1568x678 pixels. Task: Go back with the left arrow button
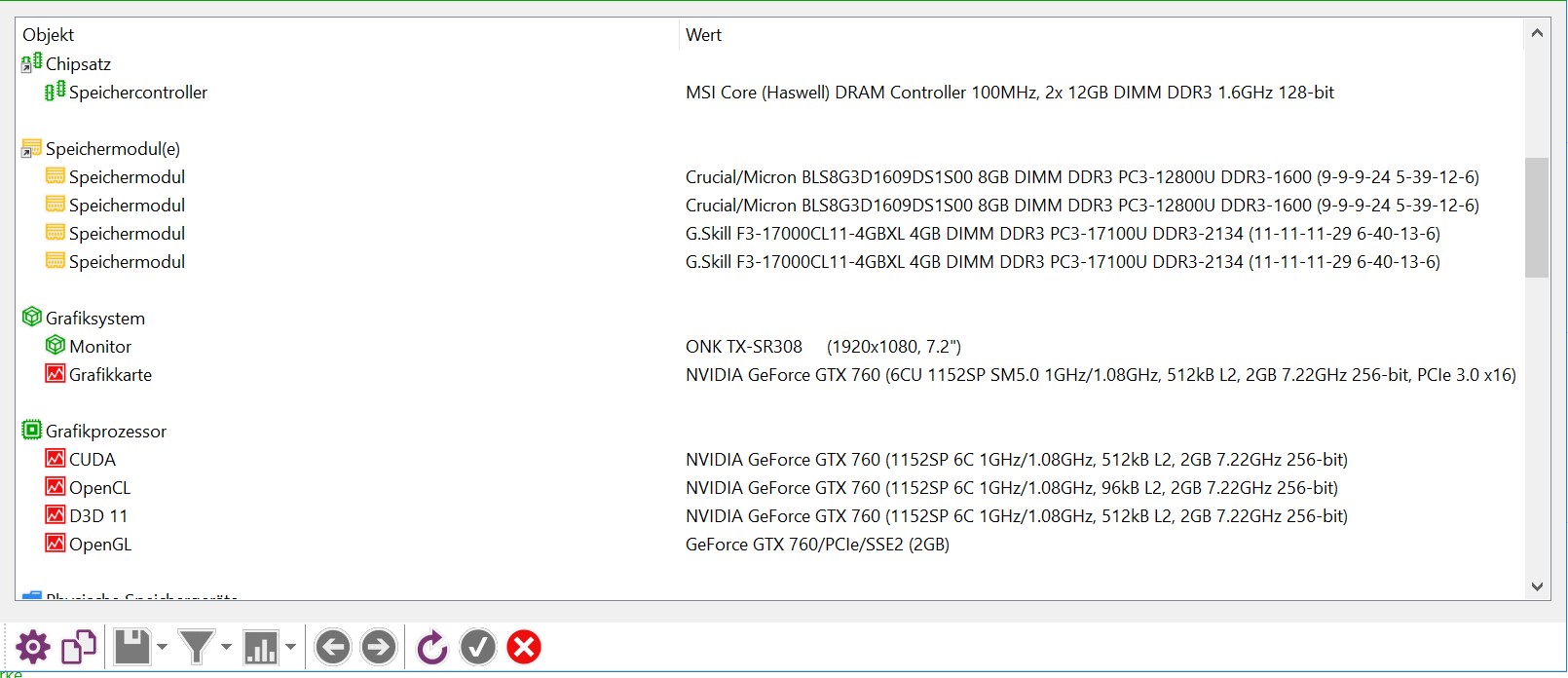click(x=333, y=647)
